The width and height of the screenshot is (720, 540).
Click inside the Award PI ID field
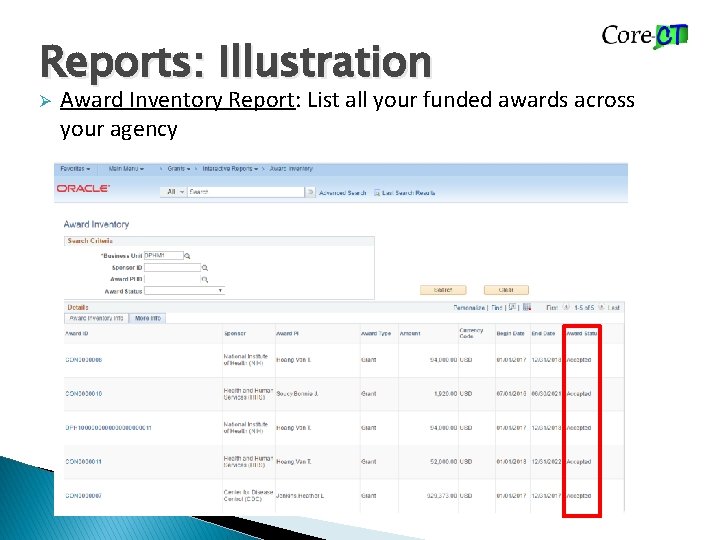coord(172,279)
